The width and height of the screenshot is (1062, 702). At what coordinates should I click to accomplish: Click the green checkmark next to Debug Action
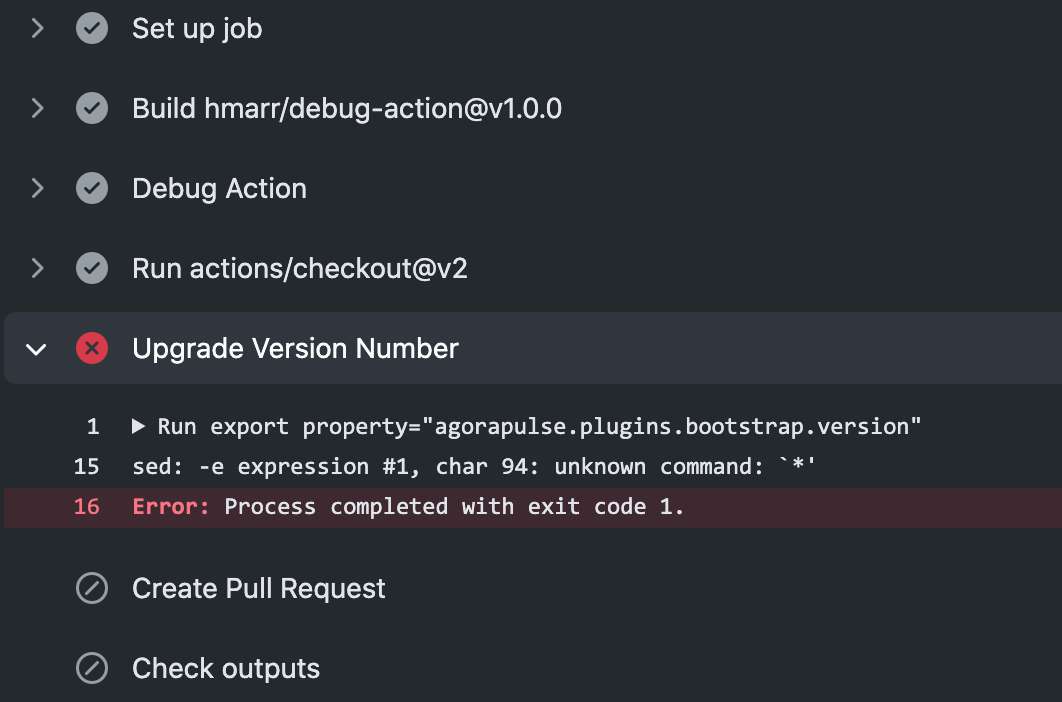[91, 188]
